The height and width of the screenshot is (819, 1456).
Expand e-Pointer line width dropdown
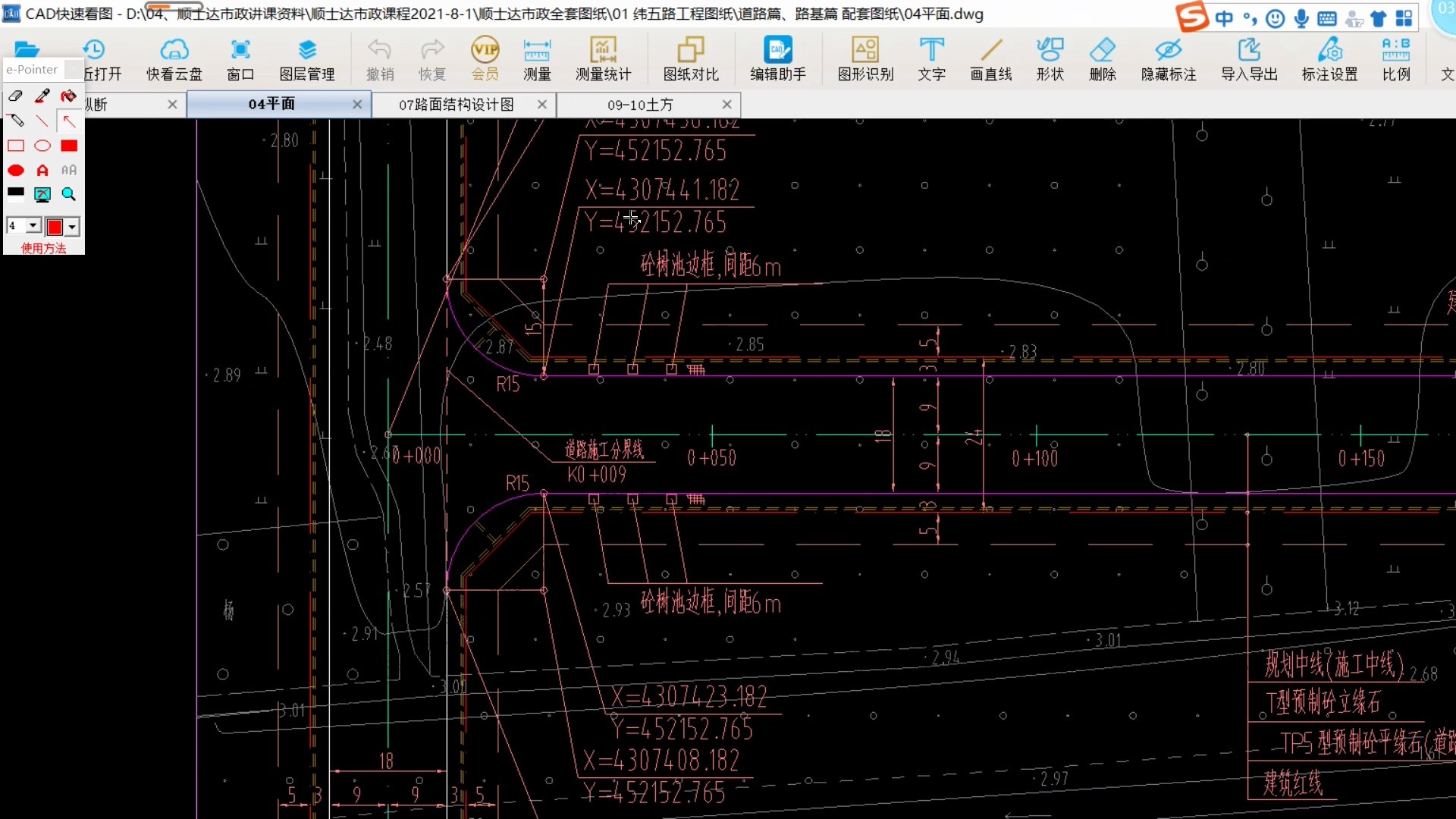point(33,226)
